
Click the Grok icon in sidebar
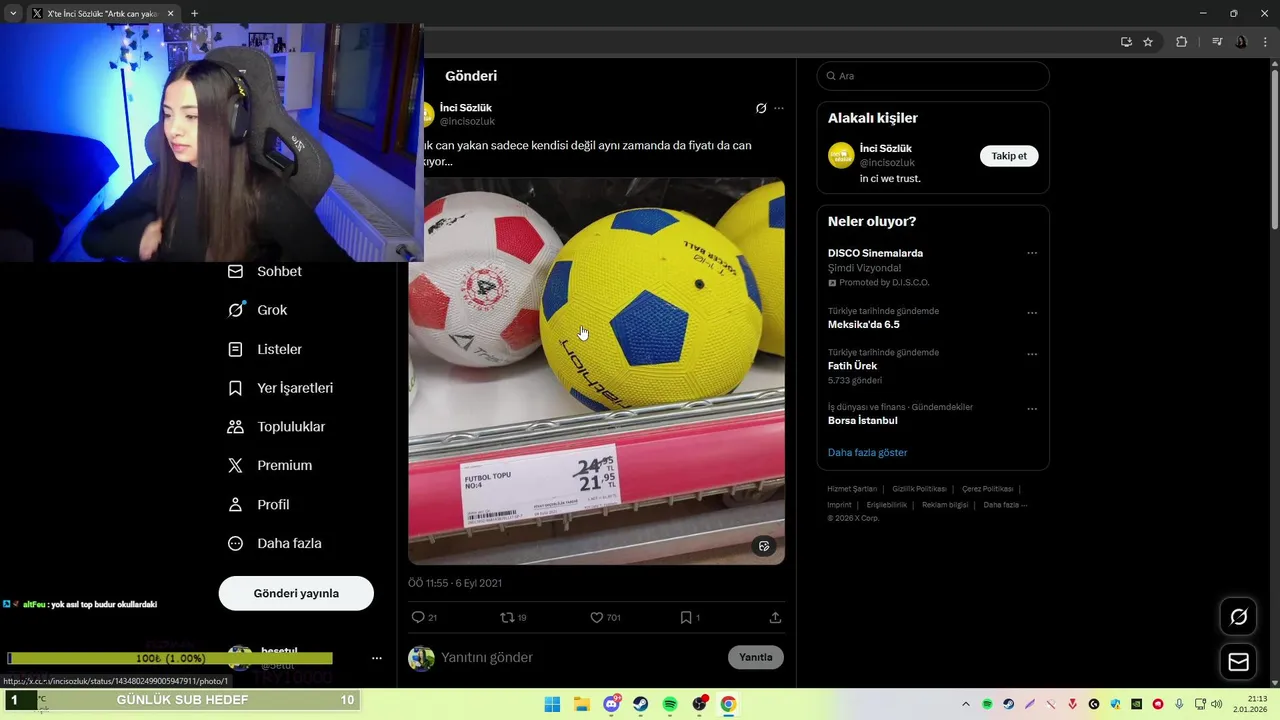coord(235,310)
